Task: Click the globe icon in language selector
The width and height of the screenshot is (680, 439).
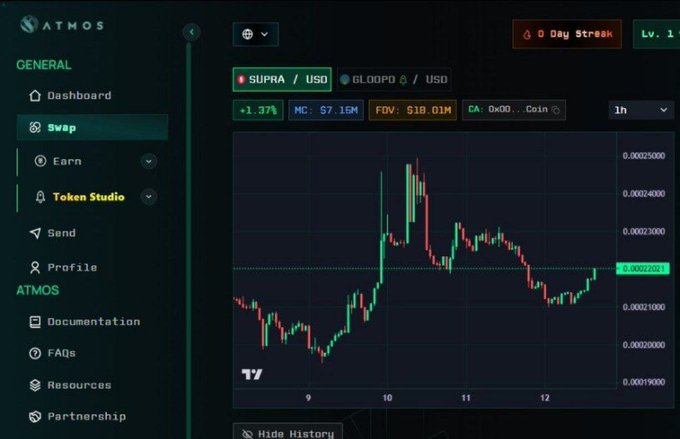Action: (x=248, y=34)
